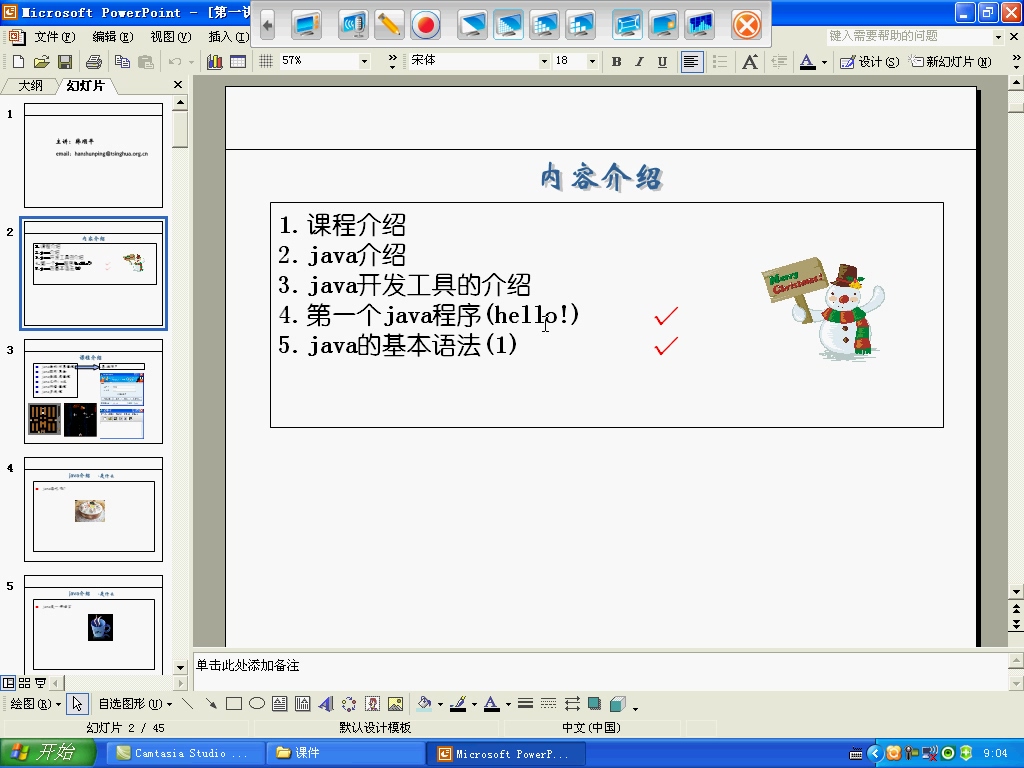
Task: Click the Dash Style icon
Action: [x=549, y=703]
